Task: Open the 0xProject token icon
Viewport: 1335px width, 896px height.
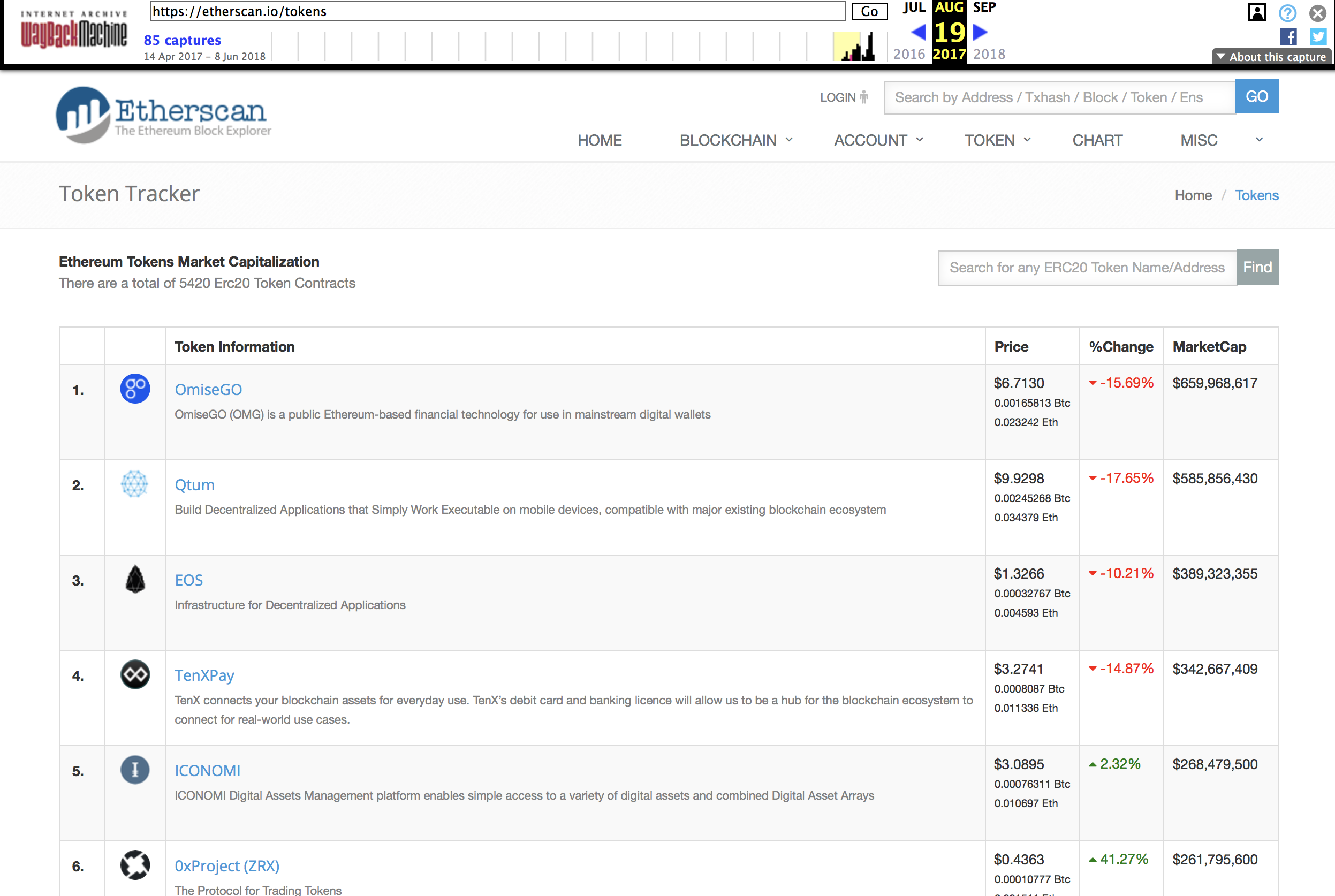Action: click(135, 865)
